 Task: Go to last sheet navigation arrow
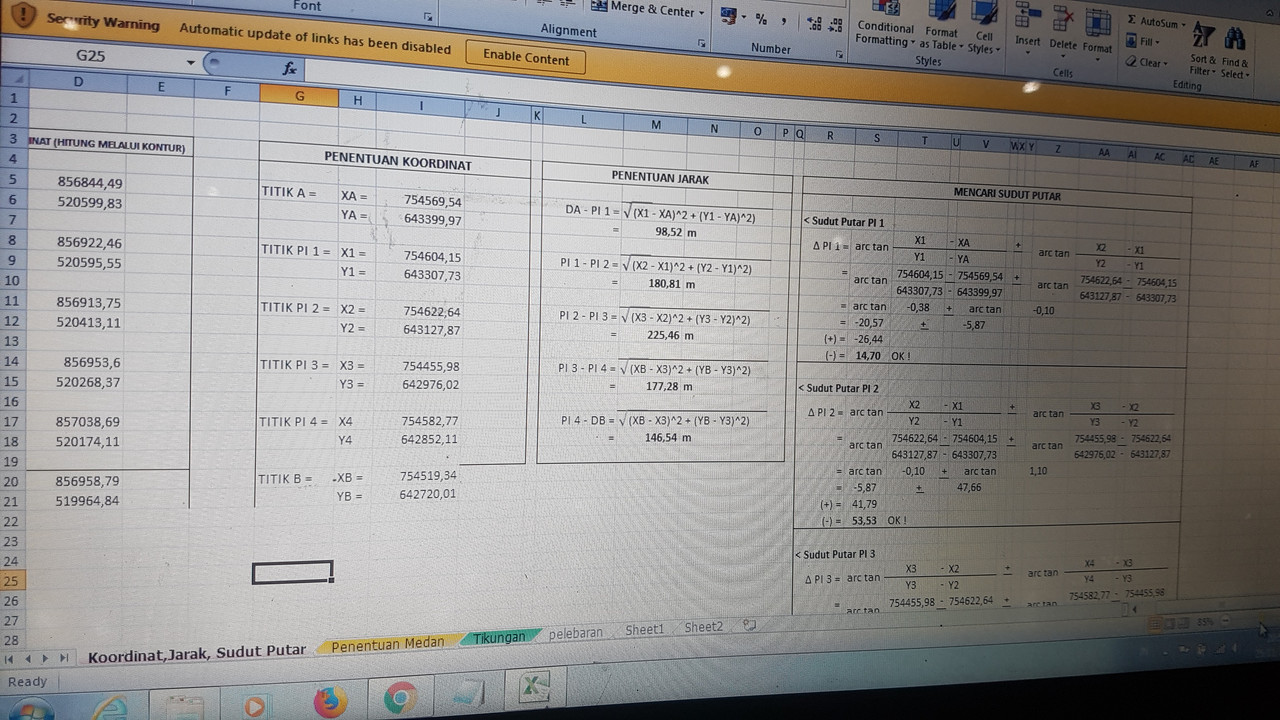point(63,658)
